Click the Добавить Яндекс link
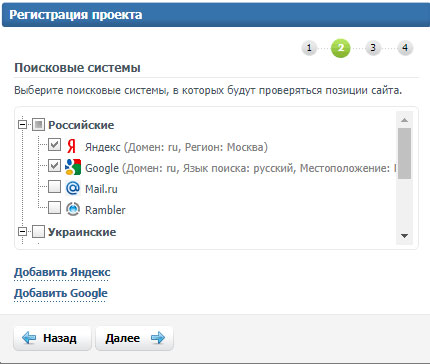 pos(62,272)
